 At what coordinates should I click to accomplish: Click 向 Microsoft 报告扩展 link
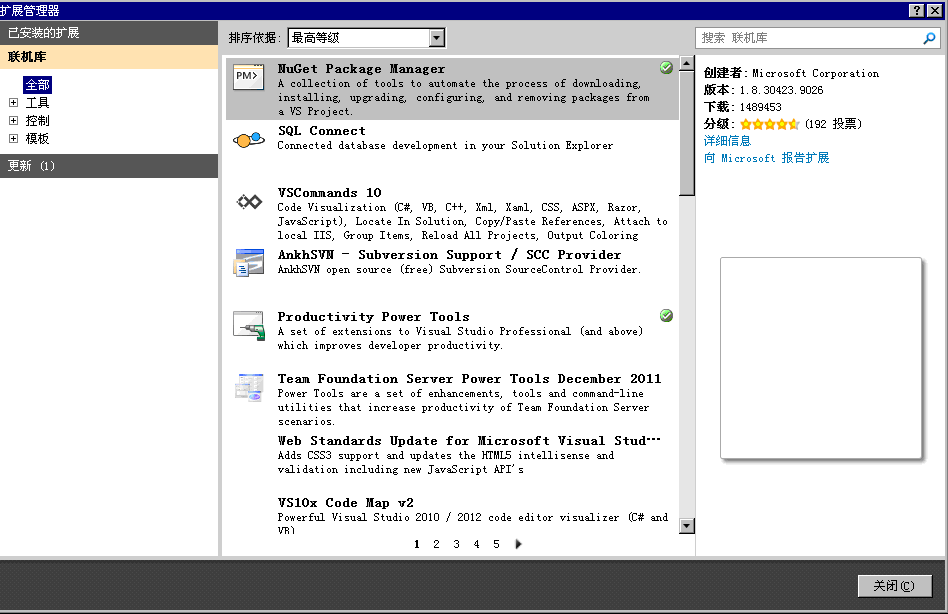(x=766, y=158)
